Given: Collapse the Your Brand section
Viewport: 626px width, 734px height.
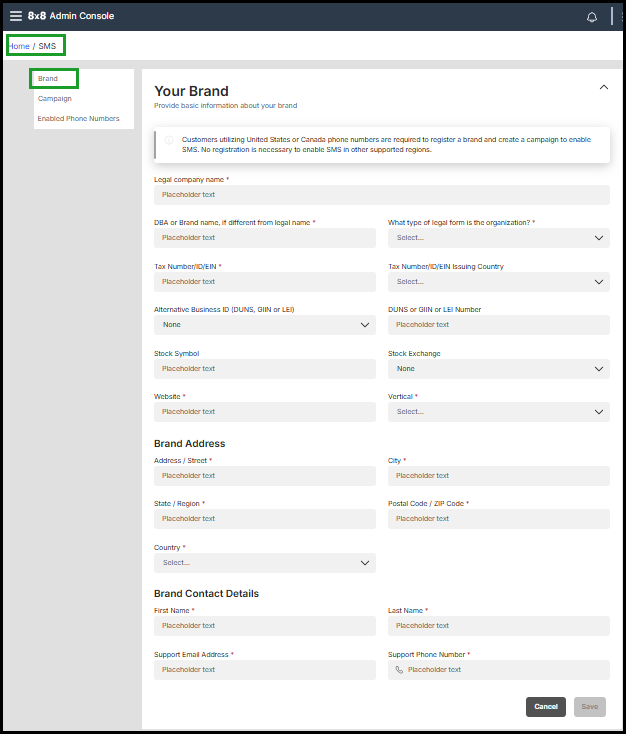Looking at the screenshot, I should click(603, 88).
